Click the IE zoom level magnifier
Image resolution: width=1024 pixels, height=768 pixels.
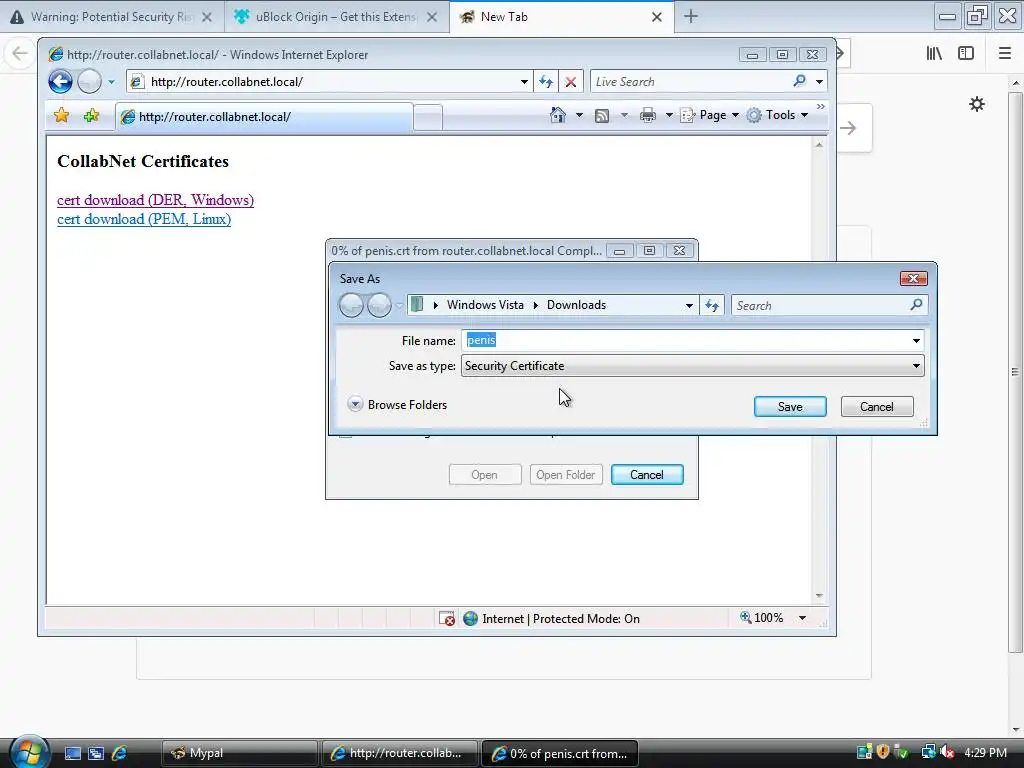coord(745,617)
